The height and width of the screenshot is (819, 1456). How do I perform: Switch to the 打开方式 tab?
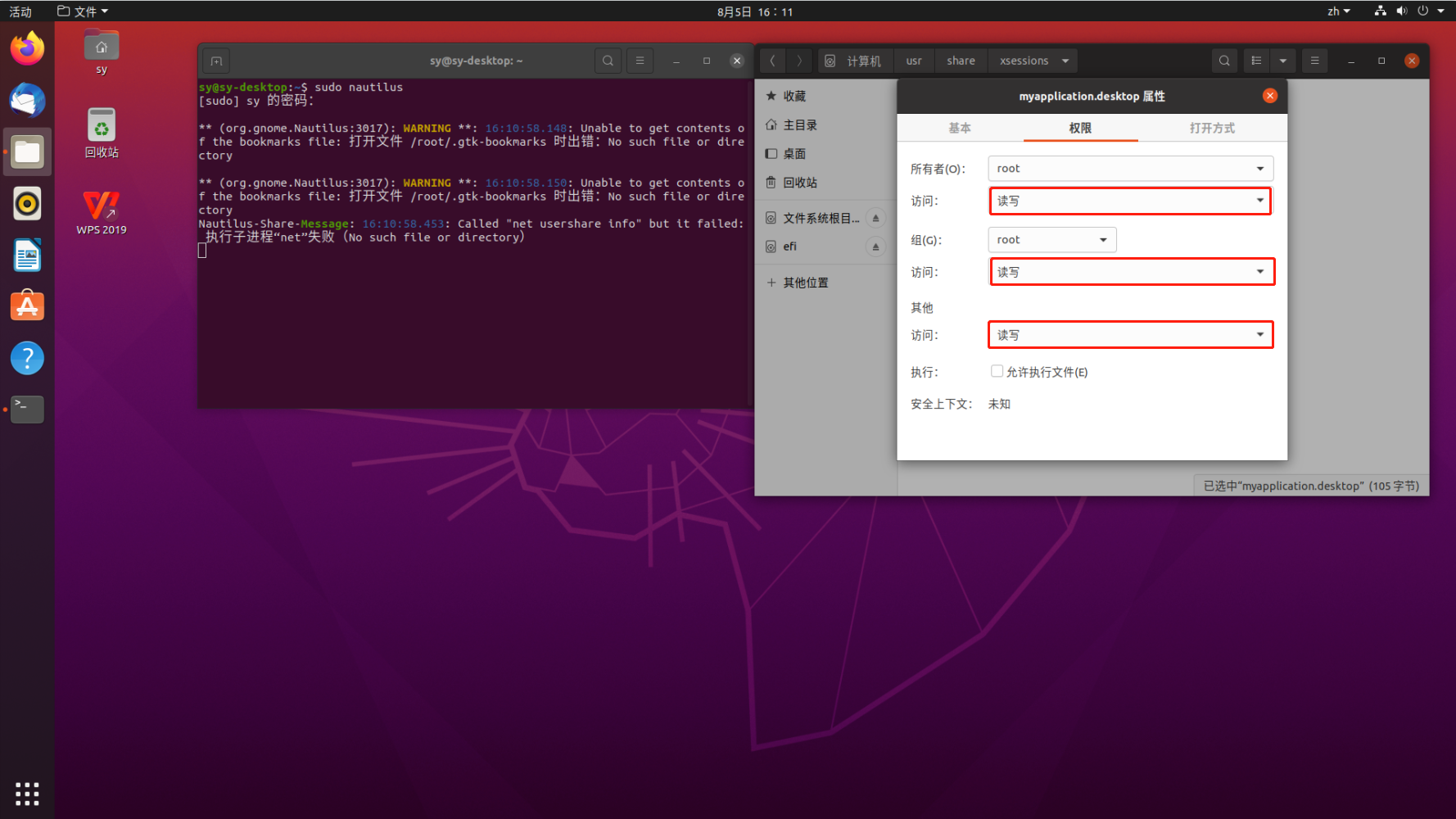pyautogui.click(x=1212, y=128)
